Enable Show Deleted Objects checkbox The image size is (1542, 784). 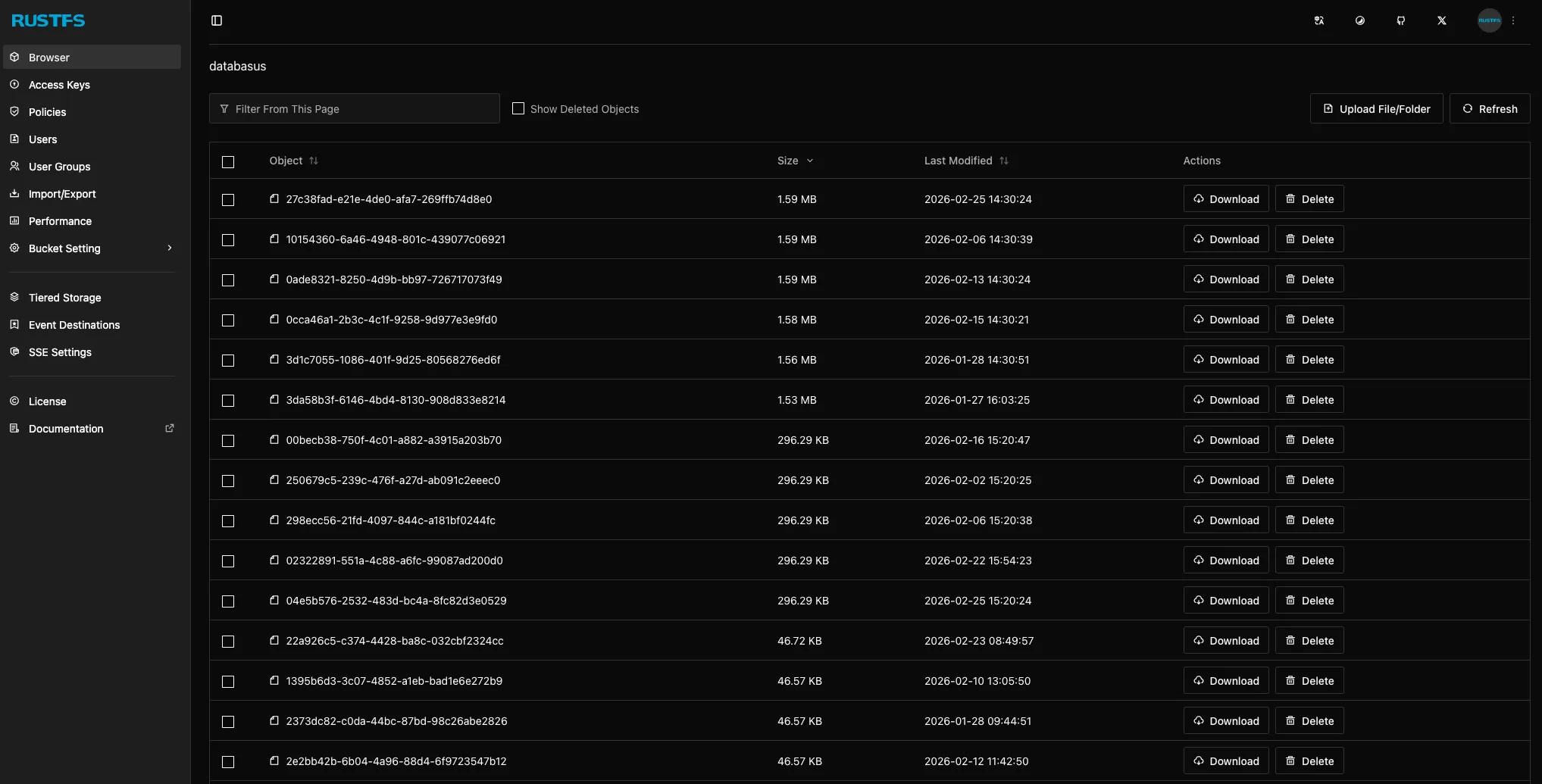(518, 108)
